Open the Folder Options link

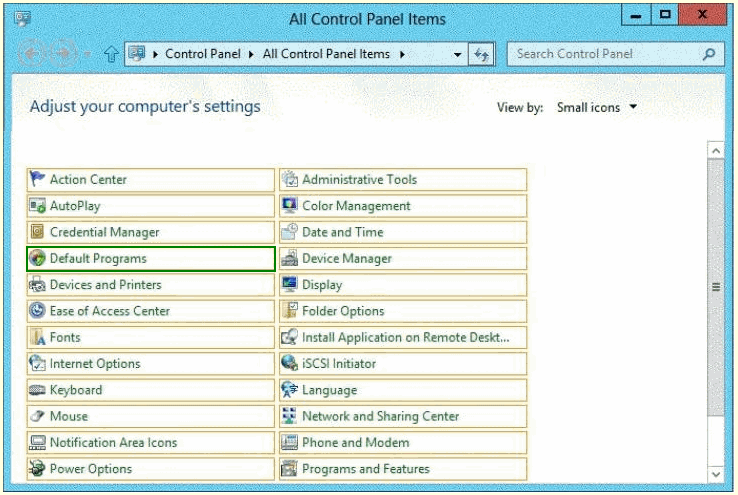343,311
